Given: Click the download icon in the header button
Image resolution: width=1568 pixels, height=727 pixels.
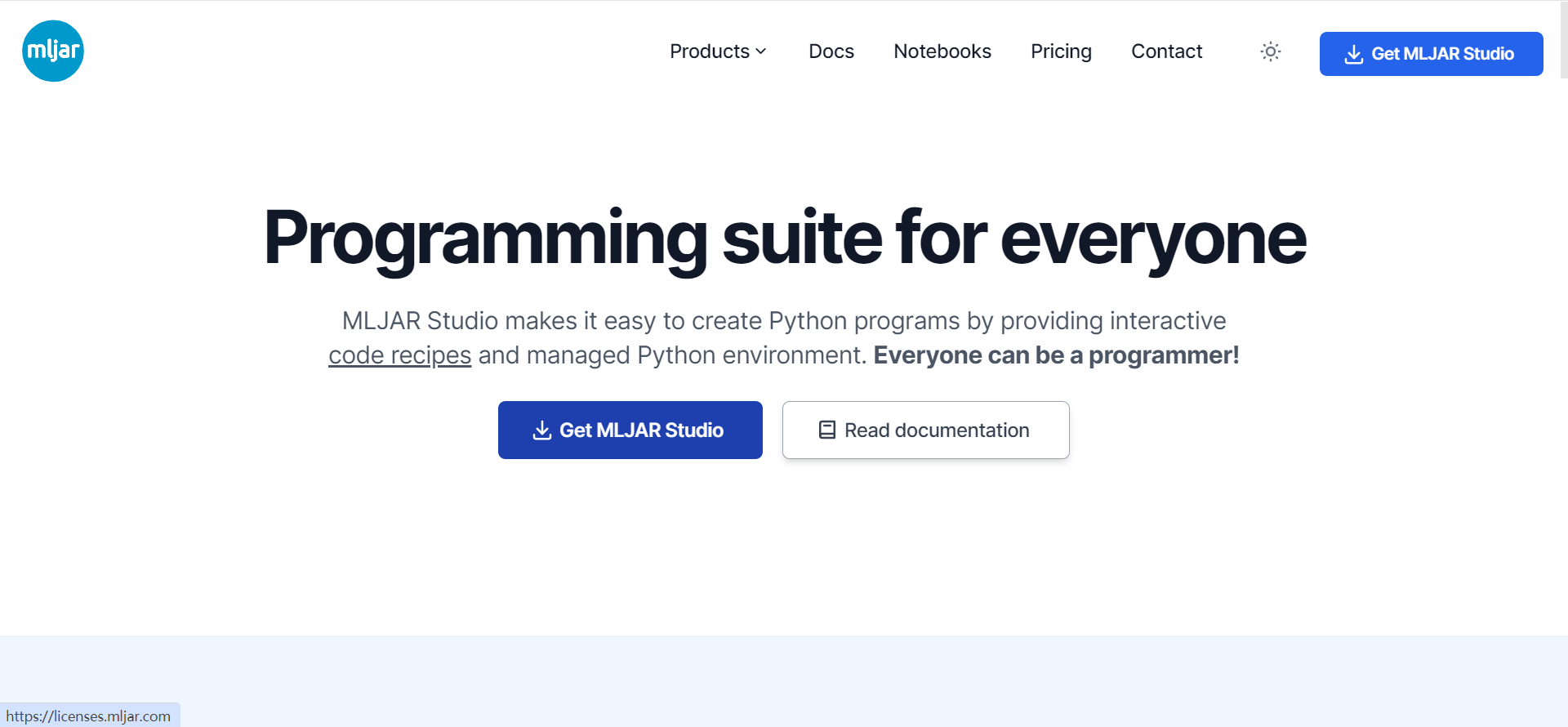Looking at the screenshot, I should click(1353, 54).
